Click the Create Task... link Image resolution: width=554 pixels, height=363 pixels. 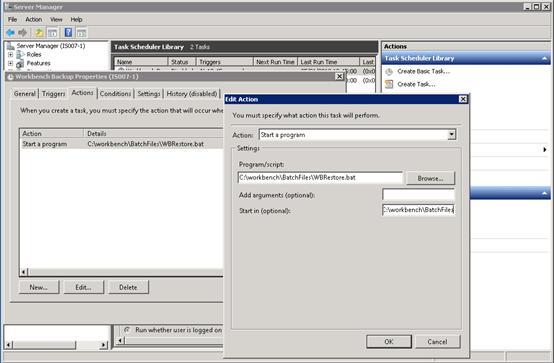click(x=416, y=84)
